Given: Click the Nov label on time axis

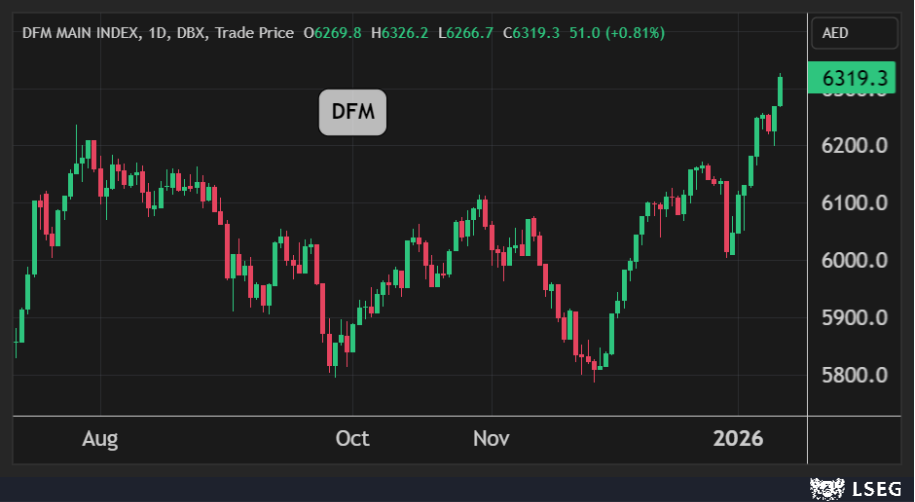Looking at the screenshot, I should click(491, 439).
